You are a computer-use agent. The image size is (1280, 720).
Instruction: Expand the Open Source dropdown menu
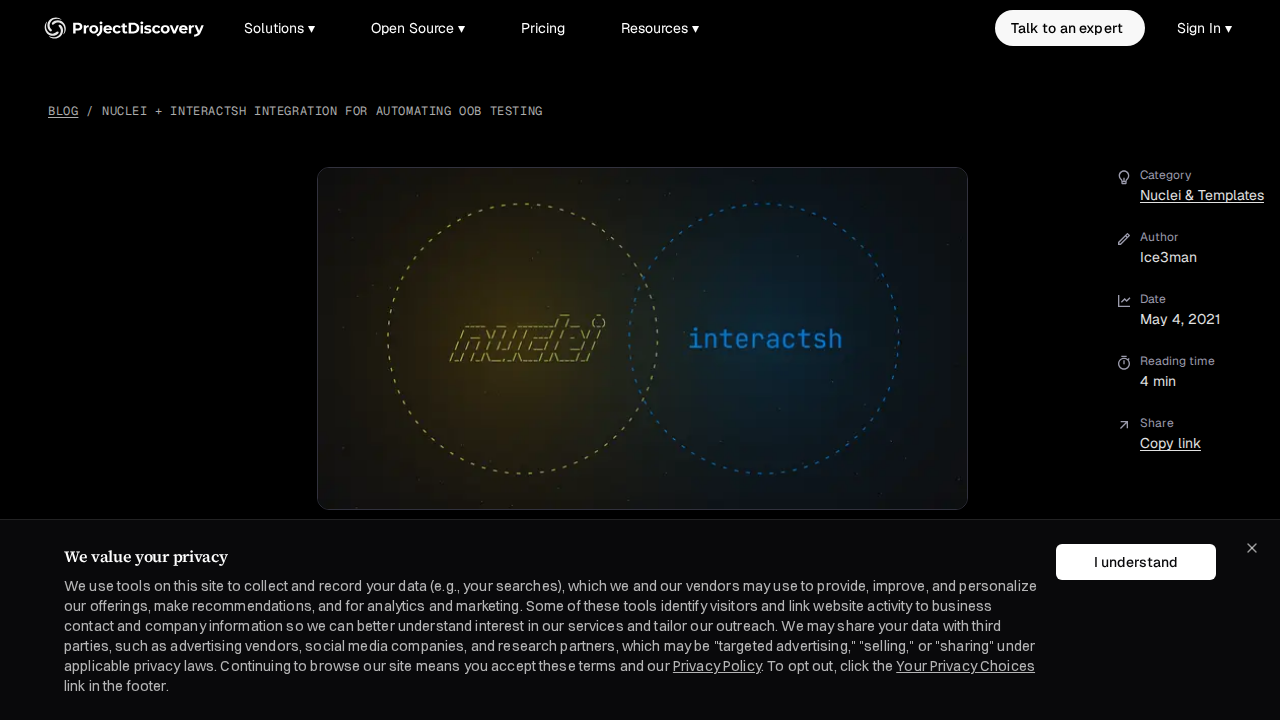[x=418, y=28]
